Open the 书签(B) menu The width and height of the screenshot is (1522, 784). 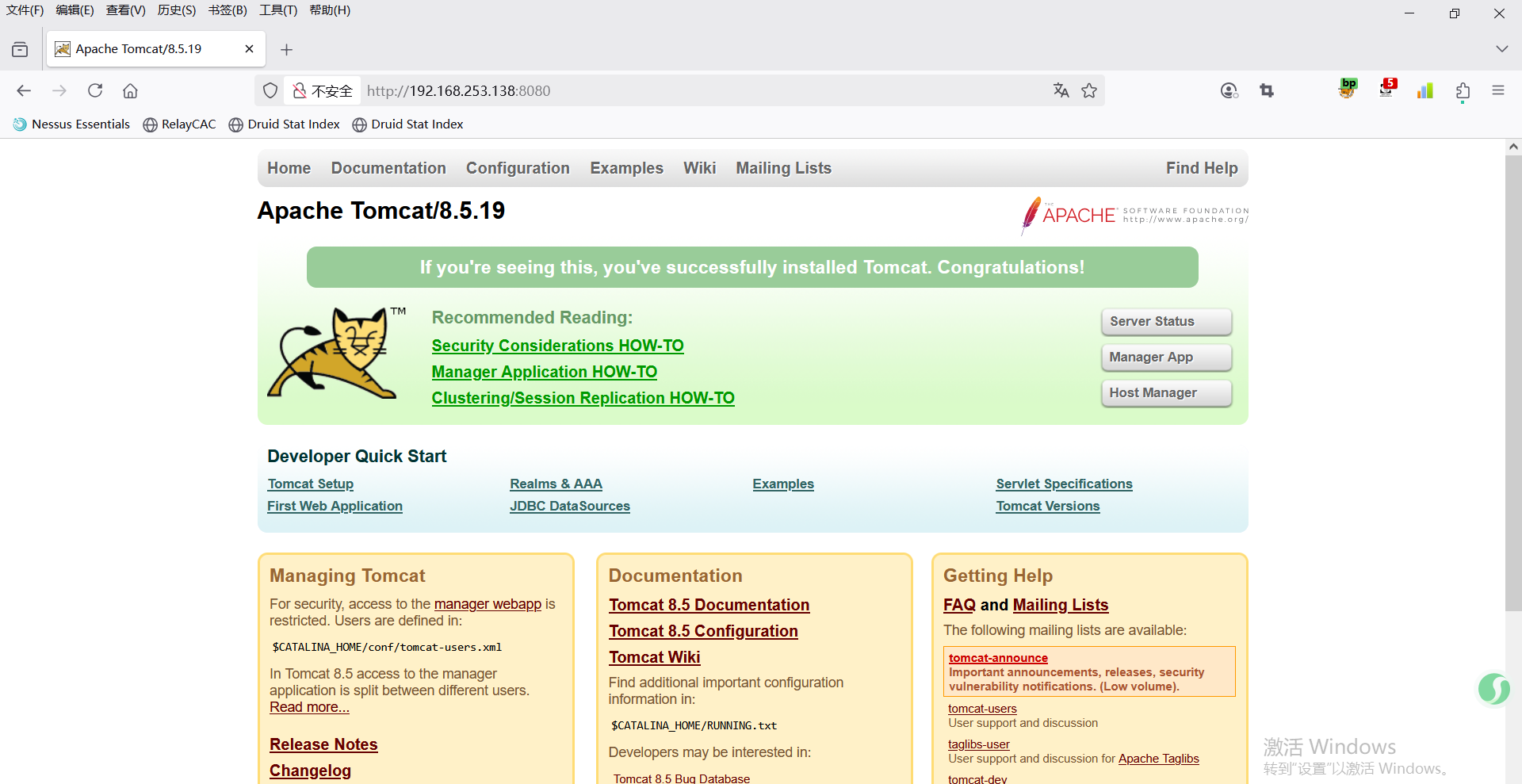[x=228, y=10]
